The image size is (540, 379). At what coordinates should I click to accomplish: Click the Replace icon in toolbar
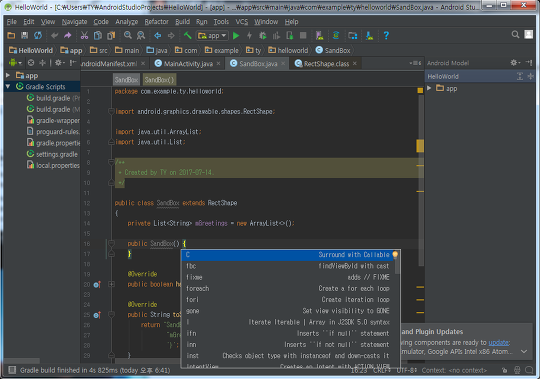click(x=141, y=35)
